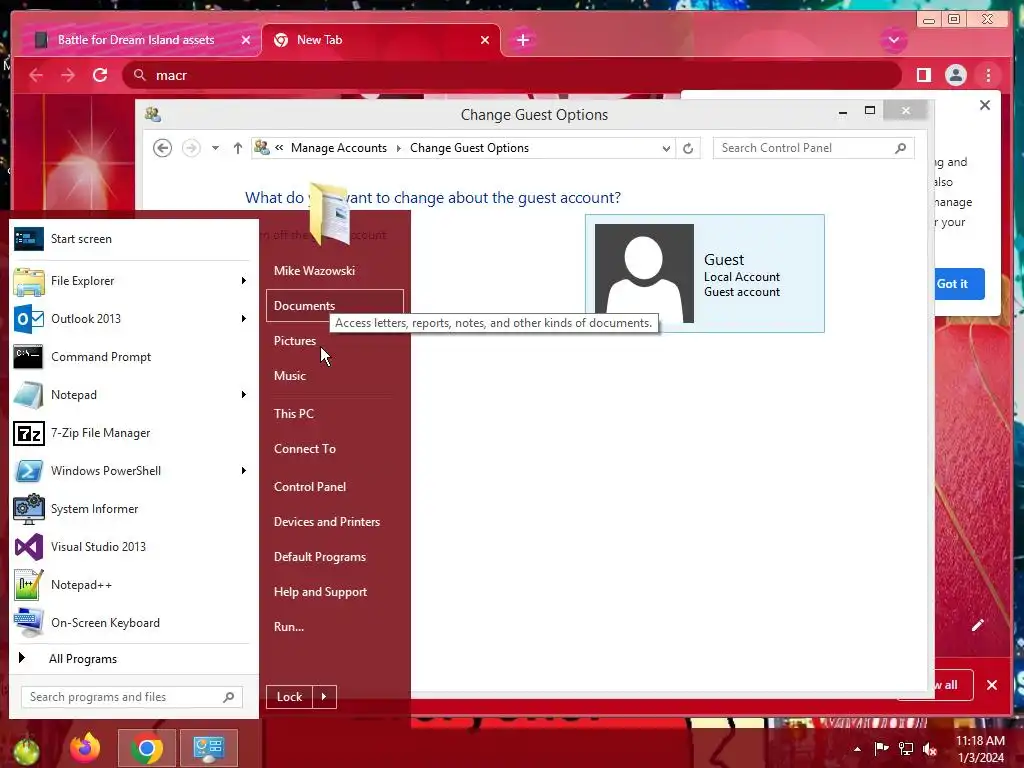Click back arrow in Change Guest Options window
Image resolution: width=1024 pixels, height=768 pixels.
coord(163,148)
